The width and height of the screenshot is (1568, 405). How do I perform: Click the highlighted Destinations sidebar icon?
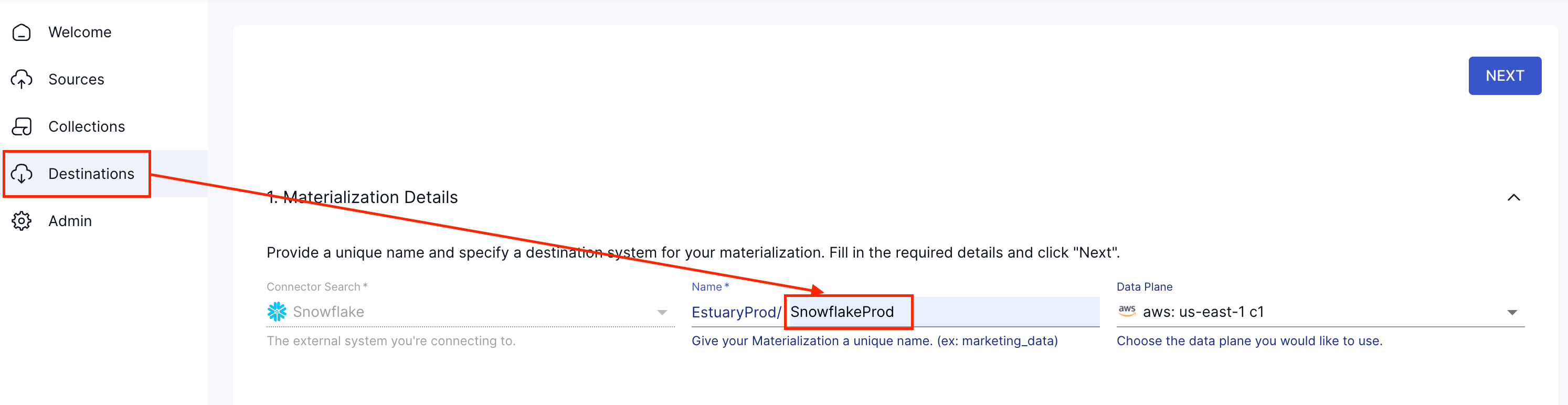pos(22,174)
